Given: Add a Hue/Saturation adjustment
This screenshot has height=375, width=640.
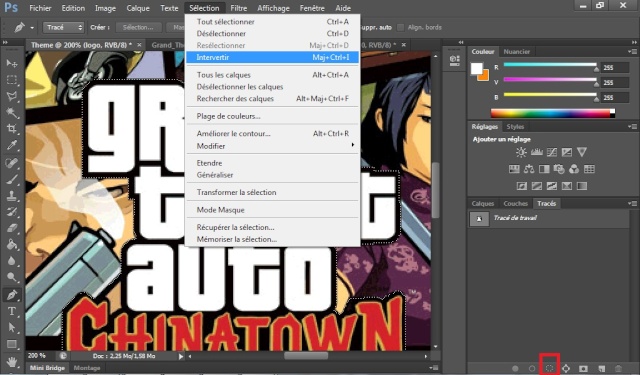Looking at the screenshot, I should point(514,169).
